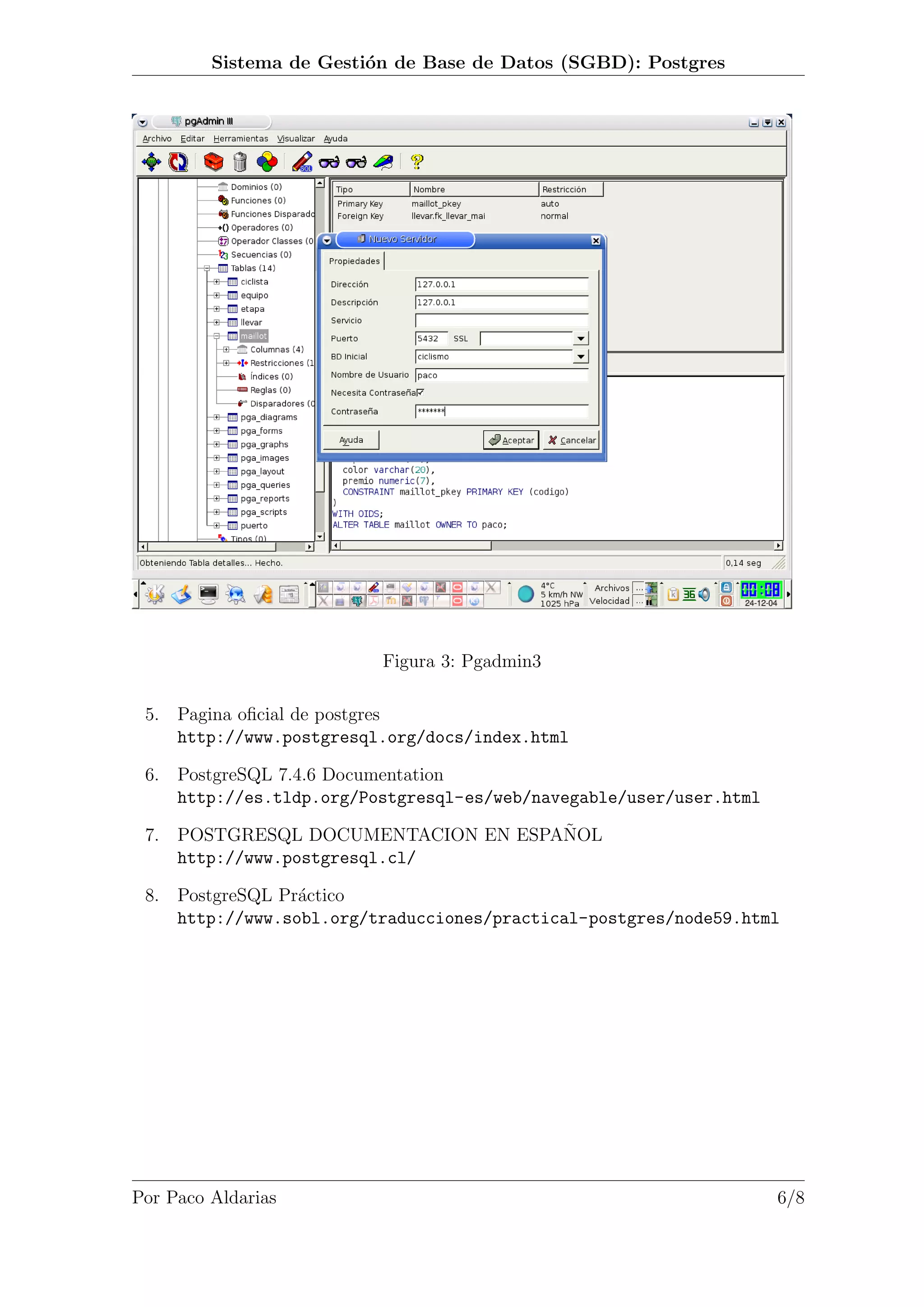Screen dimensions: 924x1307
Task: Click the Restricción column header
Action: (x=571, y=190)
